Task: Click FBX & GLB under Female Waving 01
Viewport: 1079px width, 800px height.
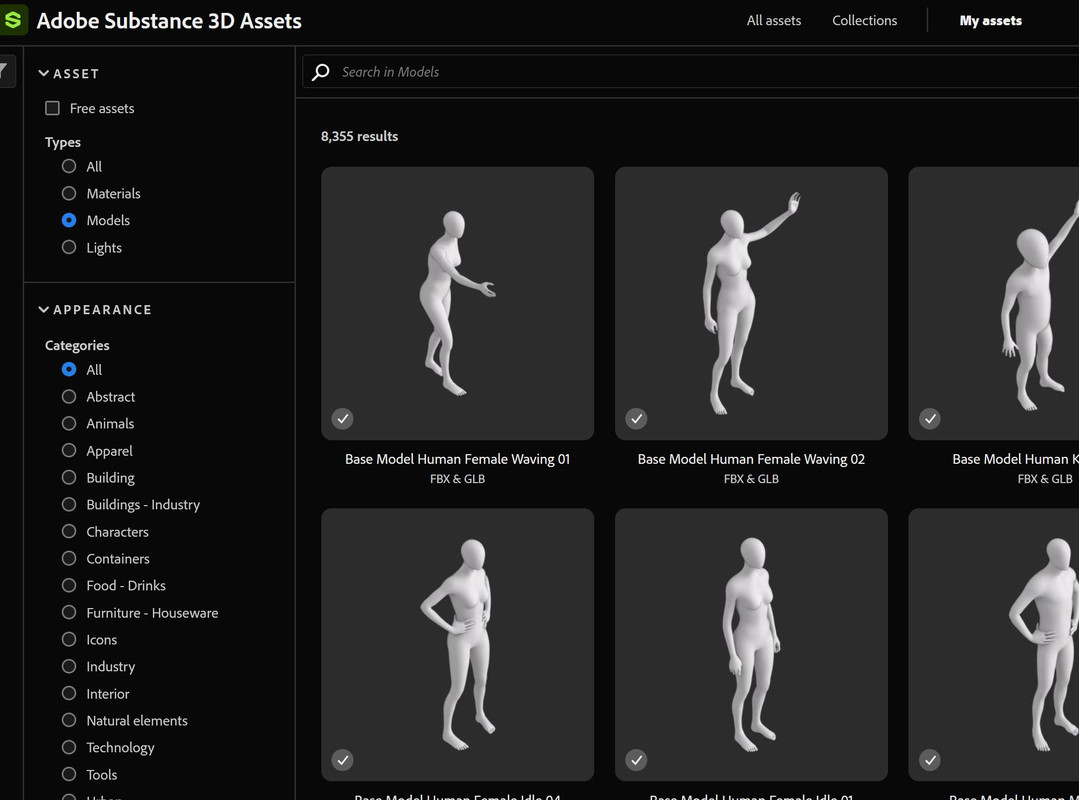Action: coord(458,479)
